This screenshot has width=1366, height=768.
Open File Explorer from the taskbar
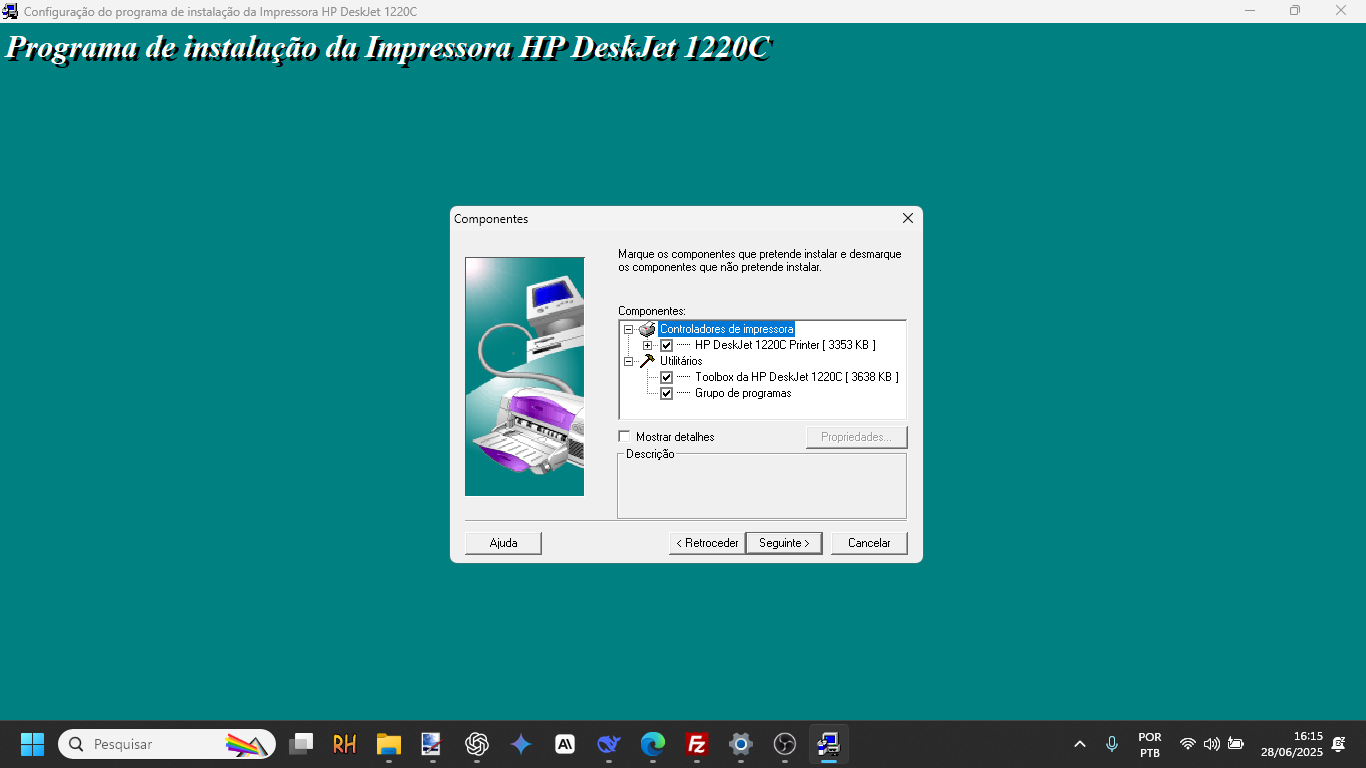coord(389,744)
